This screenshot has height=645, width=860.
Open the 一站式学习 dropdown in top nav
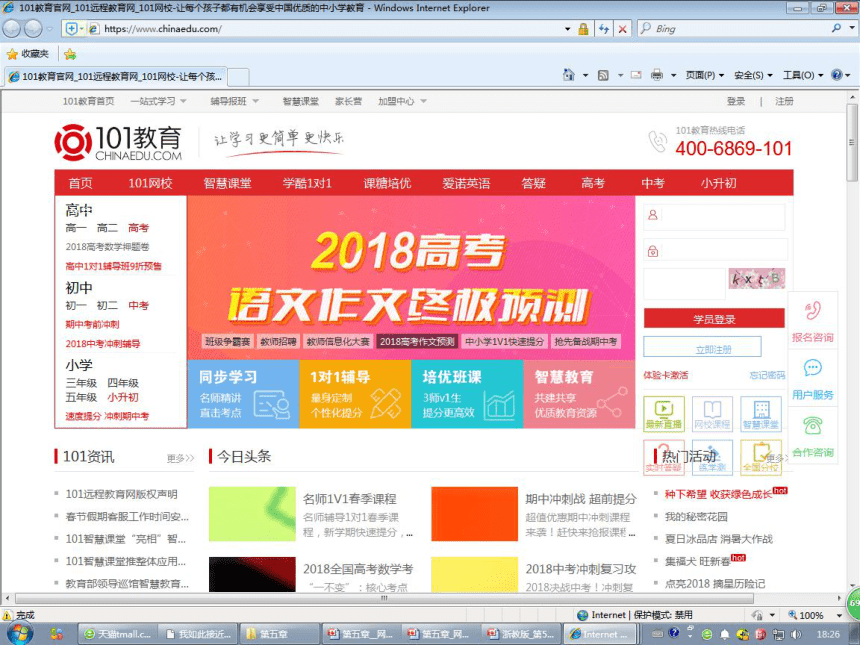pos(159,101)
